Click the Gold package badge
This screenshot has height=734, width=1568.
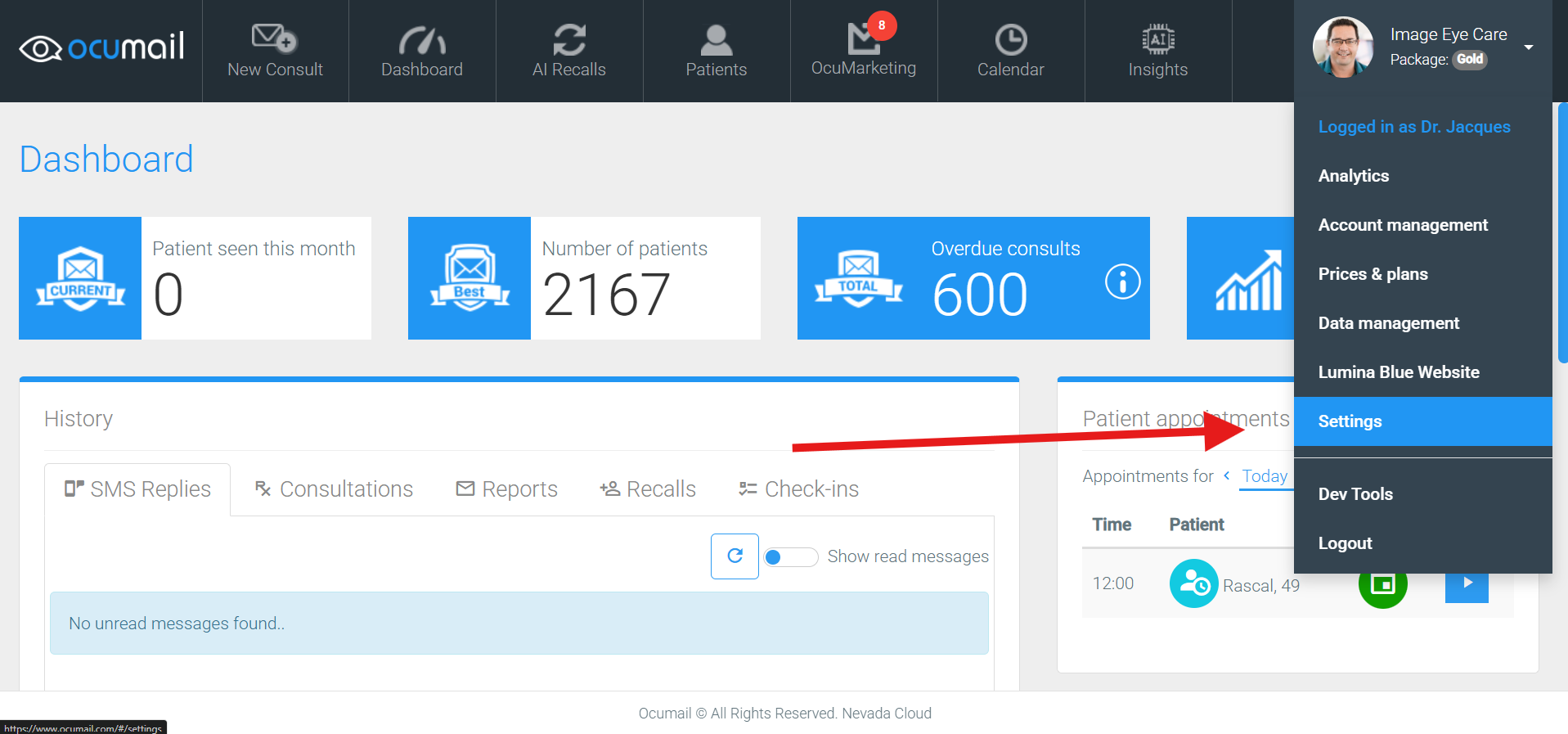(x=1470, y=59)
